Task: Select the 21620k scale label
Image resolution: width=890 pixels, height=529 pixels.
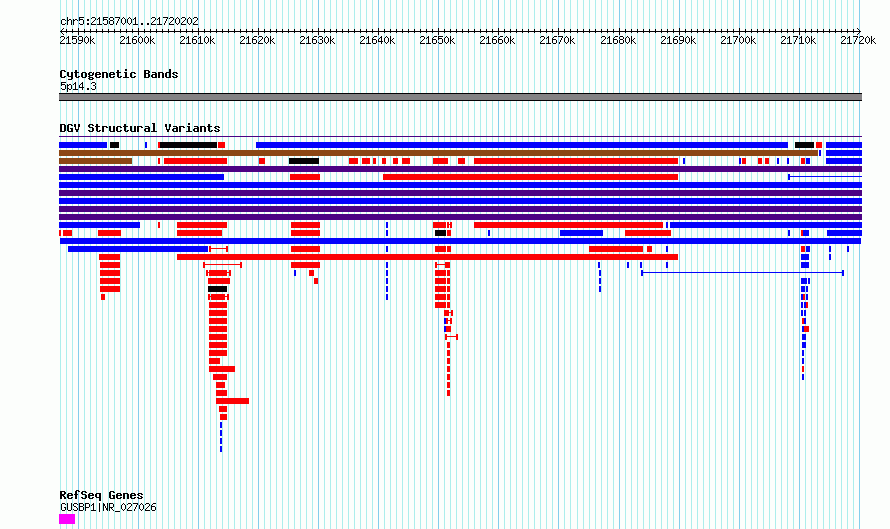Action: coord(257,40)
